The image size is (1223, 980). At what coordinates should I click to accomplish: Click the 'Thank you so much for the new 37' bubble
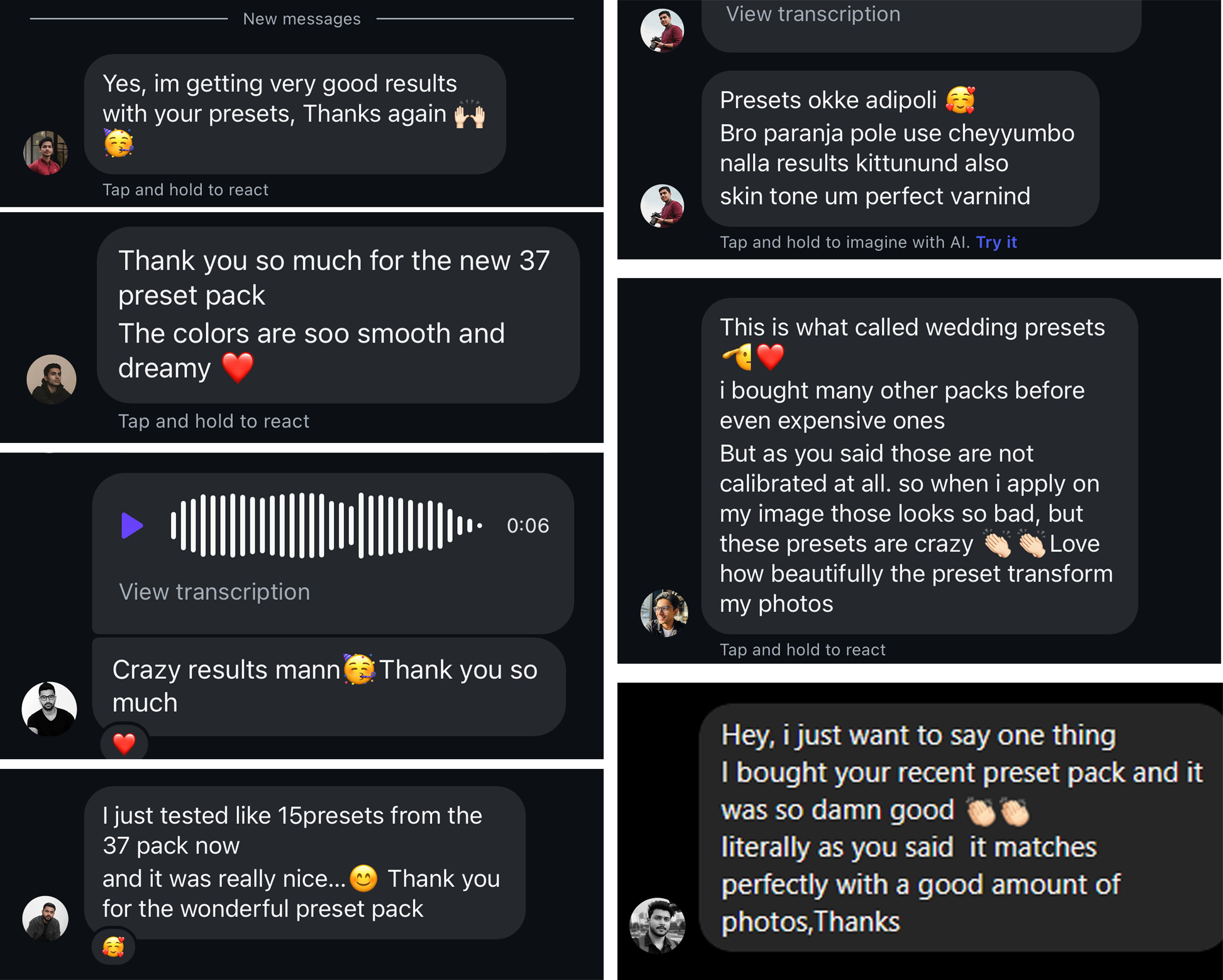coord(338,315)
